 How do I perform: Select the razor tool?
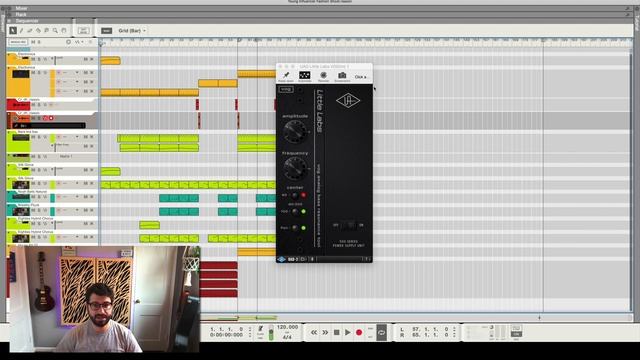[x=38, y=31]
